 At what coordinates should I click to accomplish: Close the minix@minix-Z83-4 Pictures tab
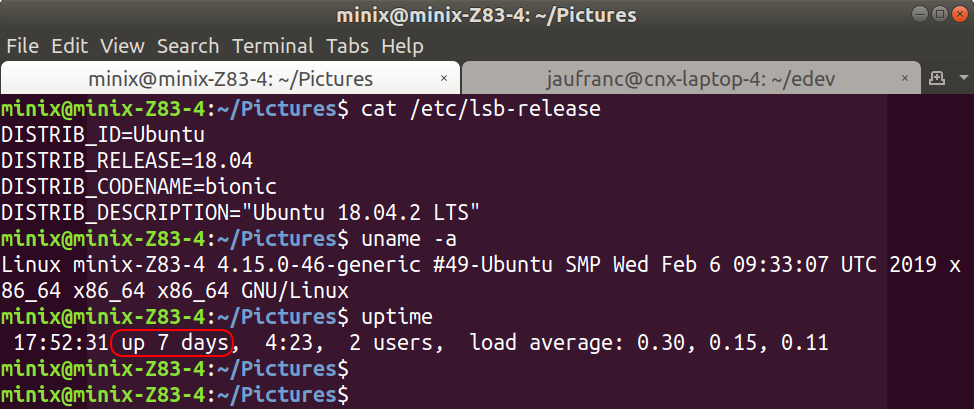tap(444, 78)
